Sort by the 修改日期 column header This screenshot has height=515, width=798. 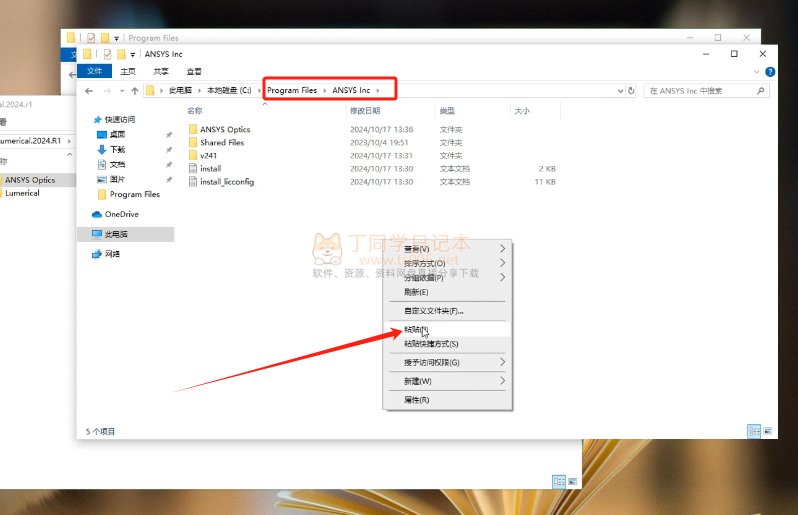(x=364, y=111)
